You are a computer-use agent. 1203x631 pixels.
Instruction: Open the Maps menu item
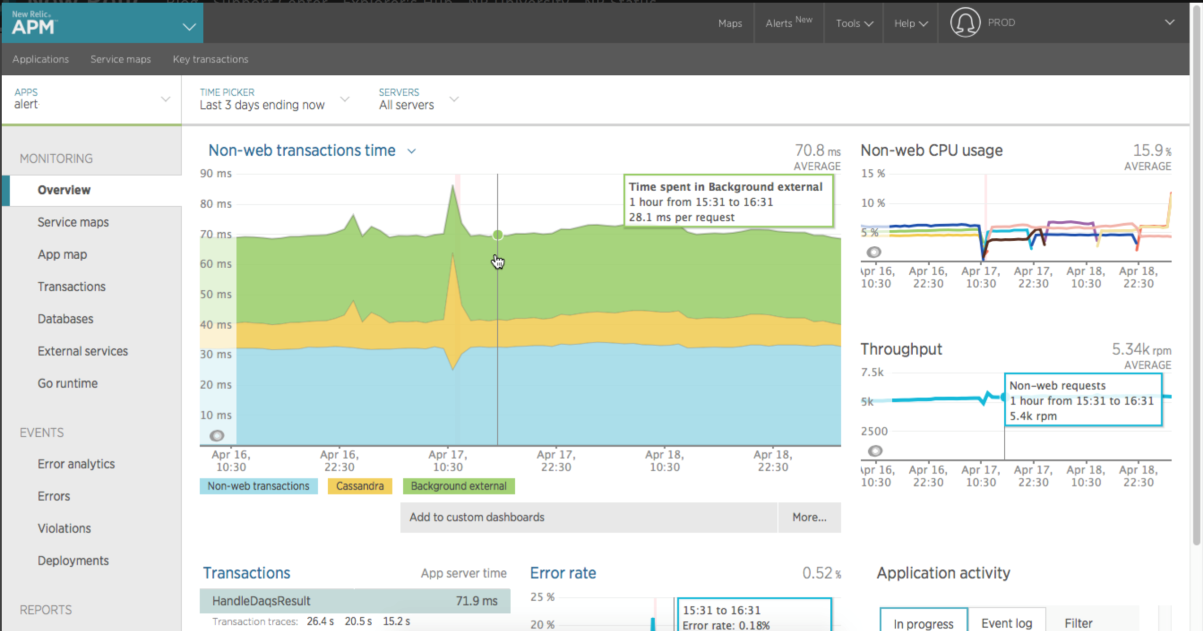point(730,23)
